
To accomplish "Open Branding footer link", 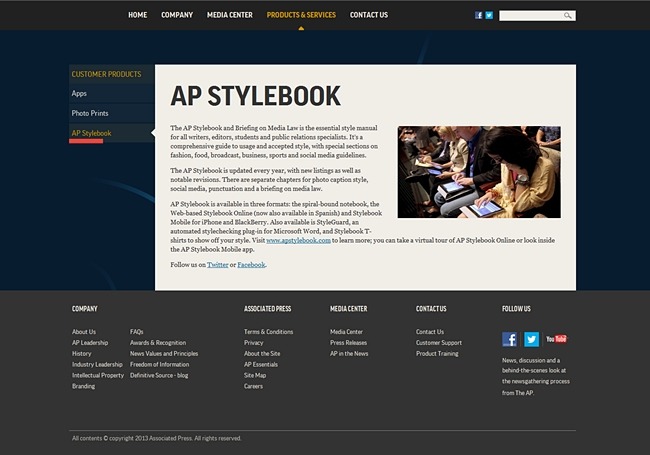I will tap(83, 386).
